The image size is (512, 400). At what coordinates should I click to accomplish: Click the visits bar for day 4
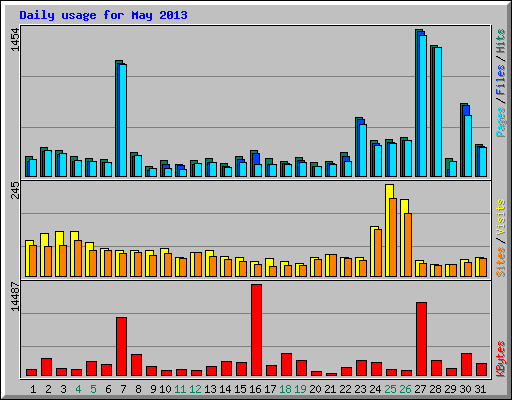[73, 254]
